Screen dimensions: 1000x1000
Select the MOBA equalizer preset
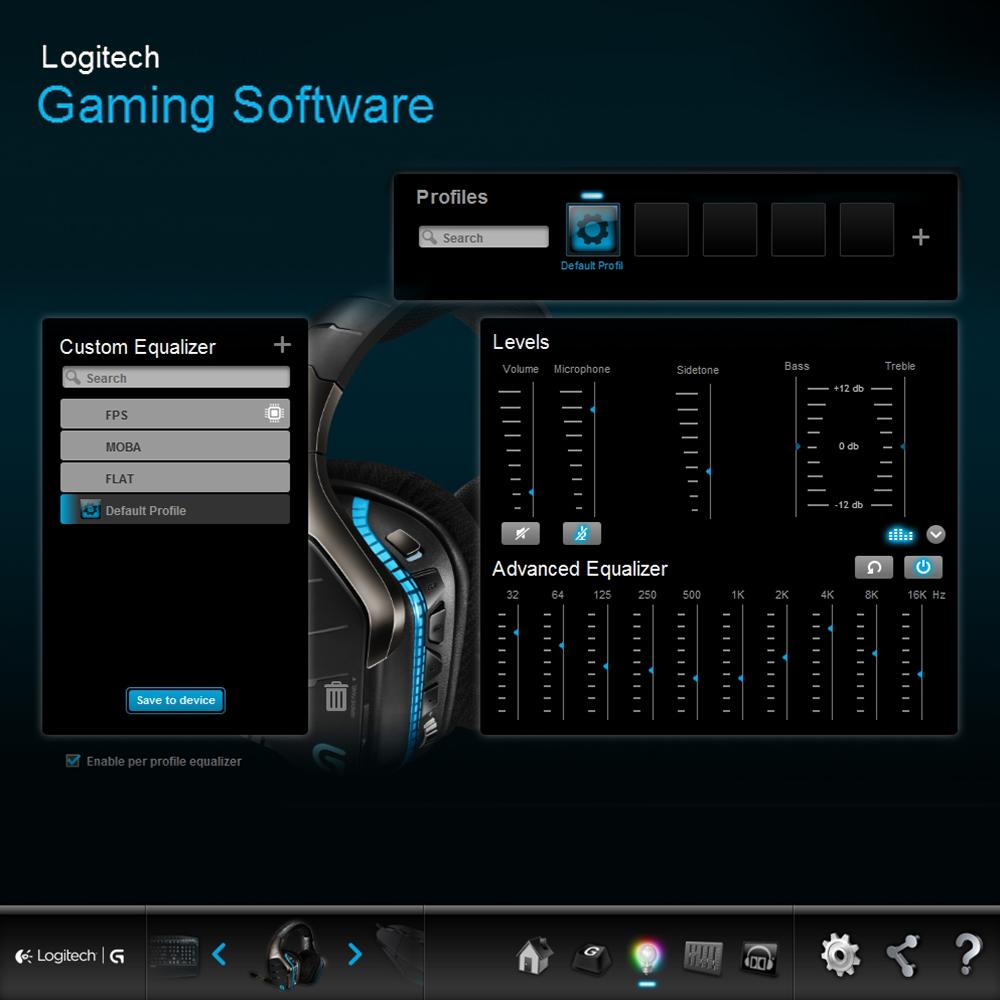[x=175, y=446]
